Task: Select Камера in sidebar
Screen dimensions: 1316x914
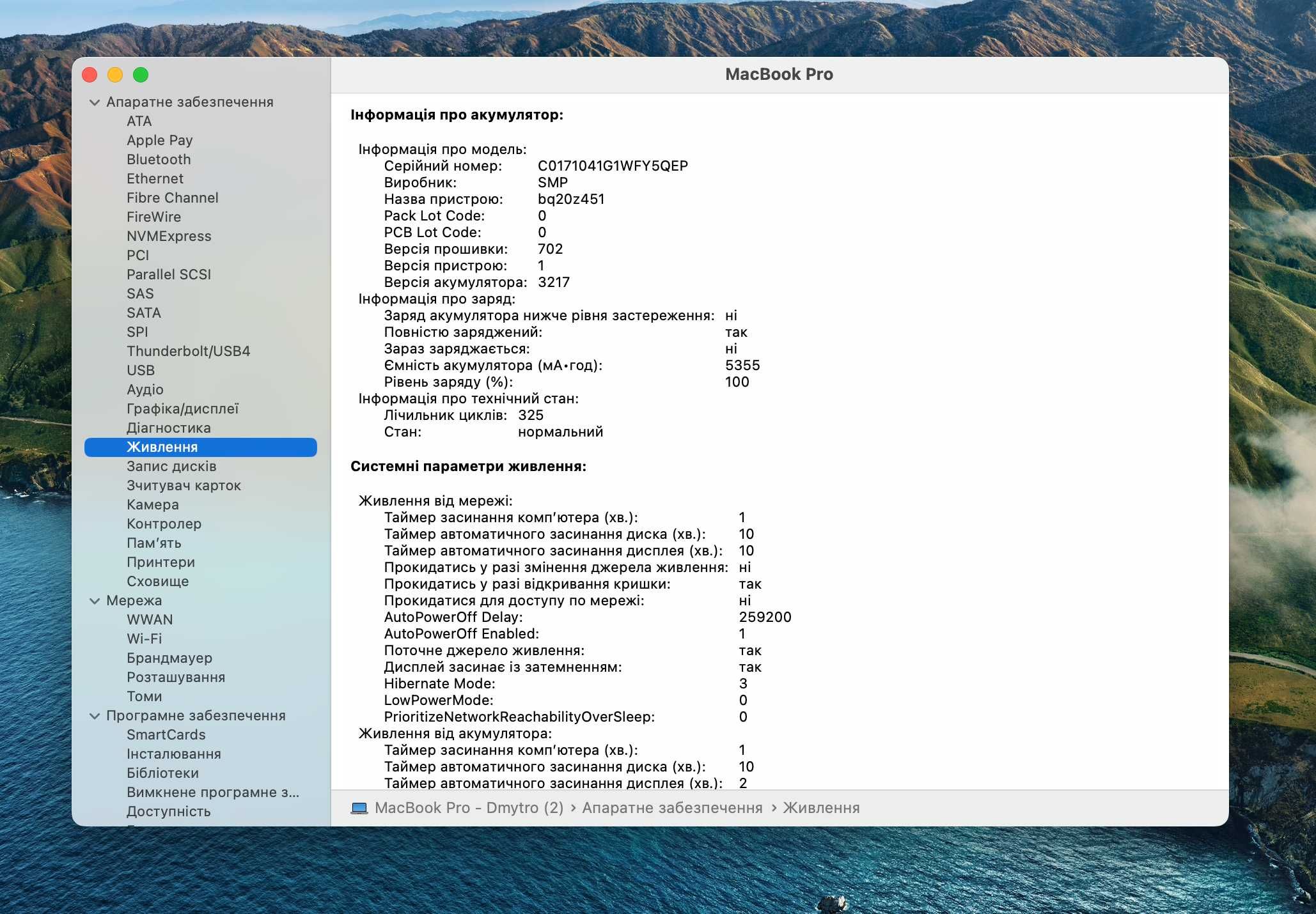Action: click(x=153, y=505)
